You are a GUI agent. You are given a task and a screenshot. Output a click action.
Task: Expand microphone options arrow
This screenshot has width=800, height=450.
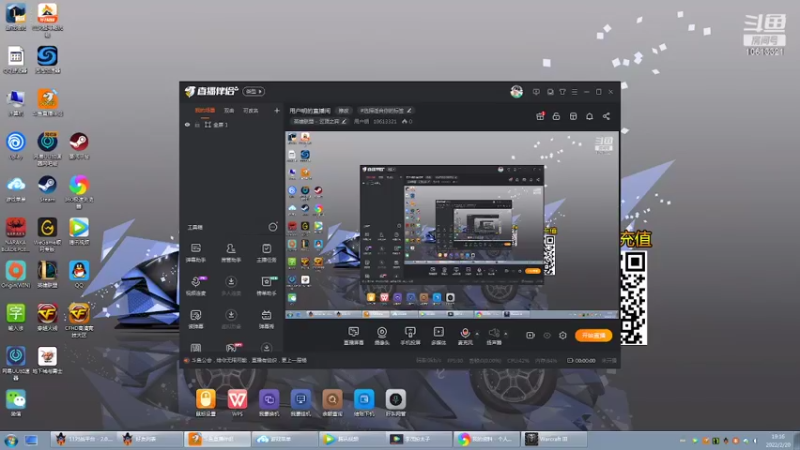pos(477,334)
